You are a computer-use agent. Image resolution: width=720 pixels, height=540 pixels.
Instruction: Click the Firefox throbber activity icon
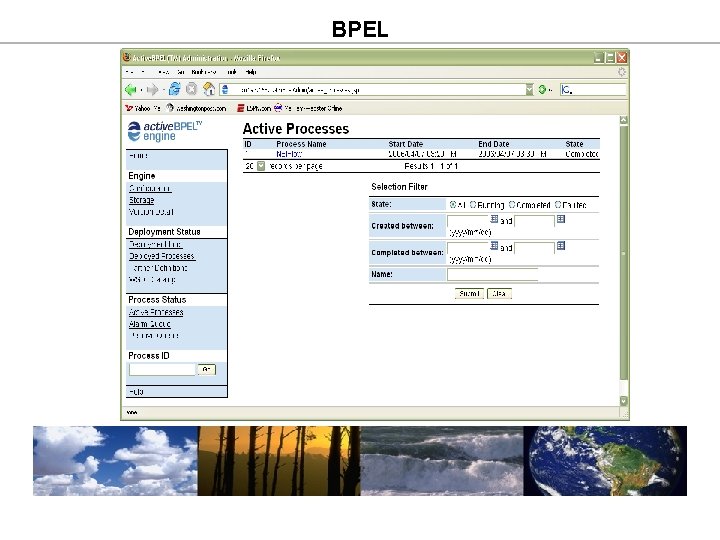tap(622, 72)
